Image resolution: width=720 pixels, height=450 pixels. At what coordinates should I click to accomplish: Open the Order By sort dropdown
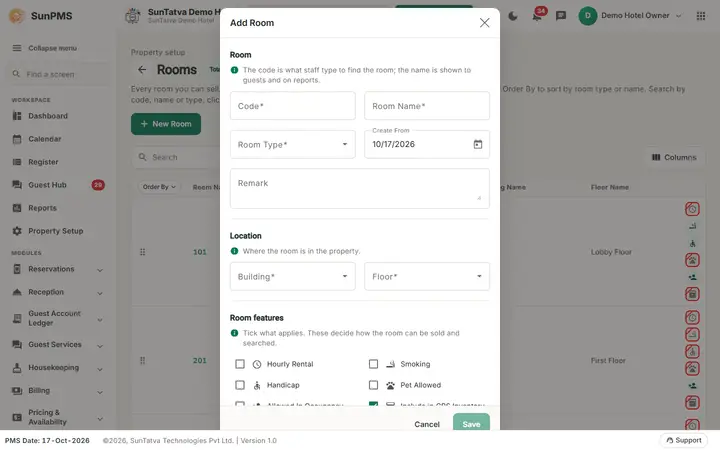coord(159,187)
